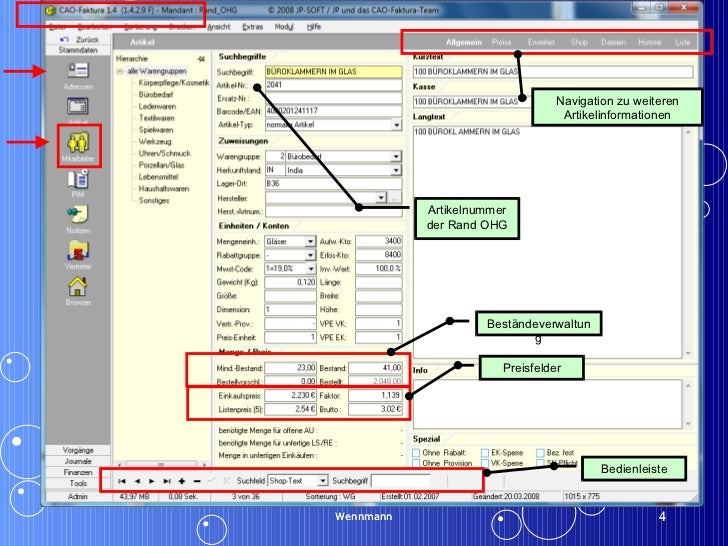Open the Hersteller dropdown arrow
Image resolution: width=728 pixels, height=546 pixels.
[381, 197]
